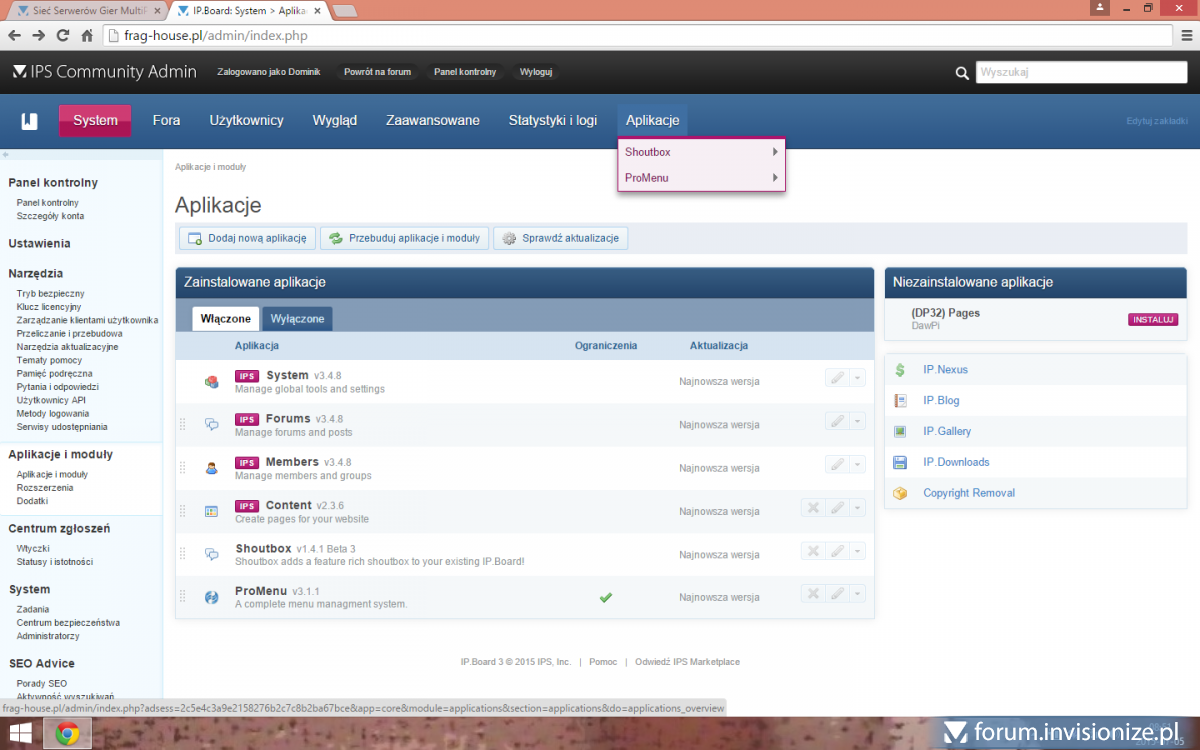This screenshot has height=750, width=1200.
Task: Open the Użytkownicy menu in navigation
Action: click(246, 120)
